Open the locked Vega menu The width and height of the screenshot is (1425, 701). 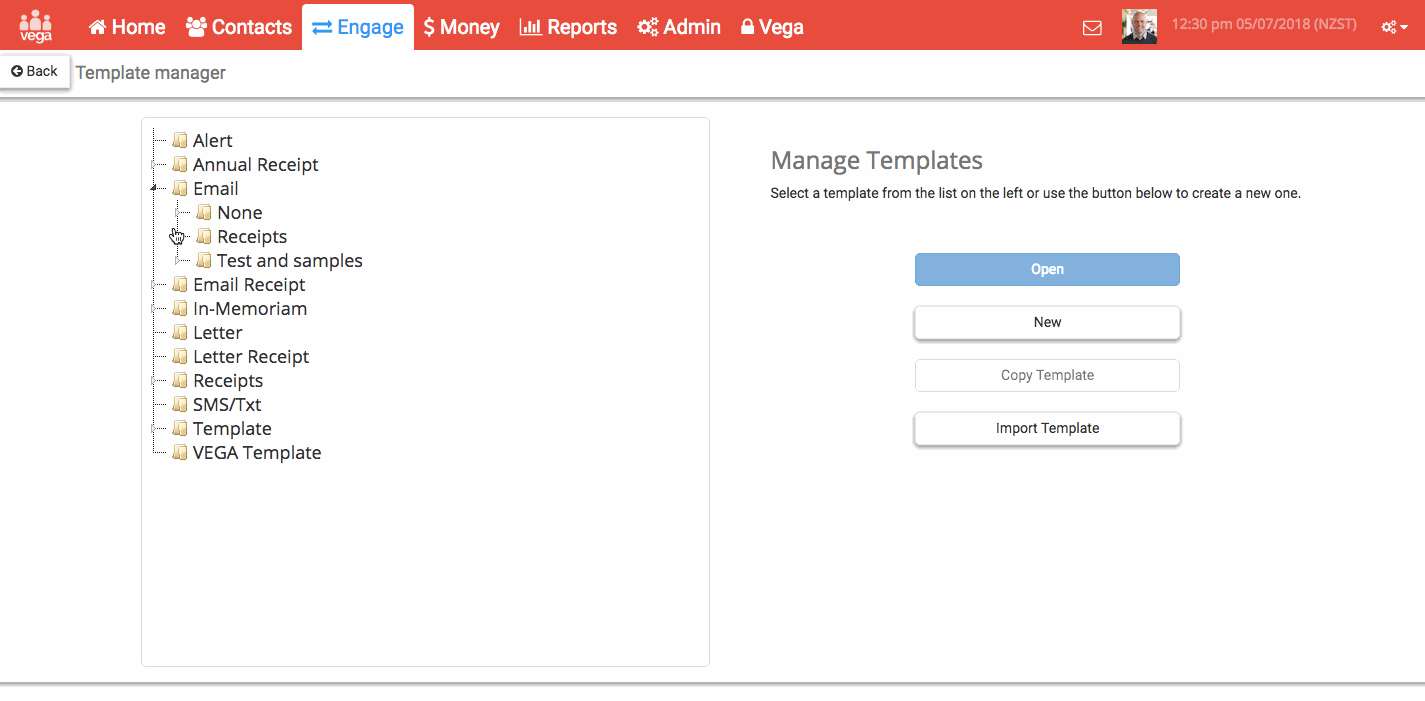[x=772, y=27]
